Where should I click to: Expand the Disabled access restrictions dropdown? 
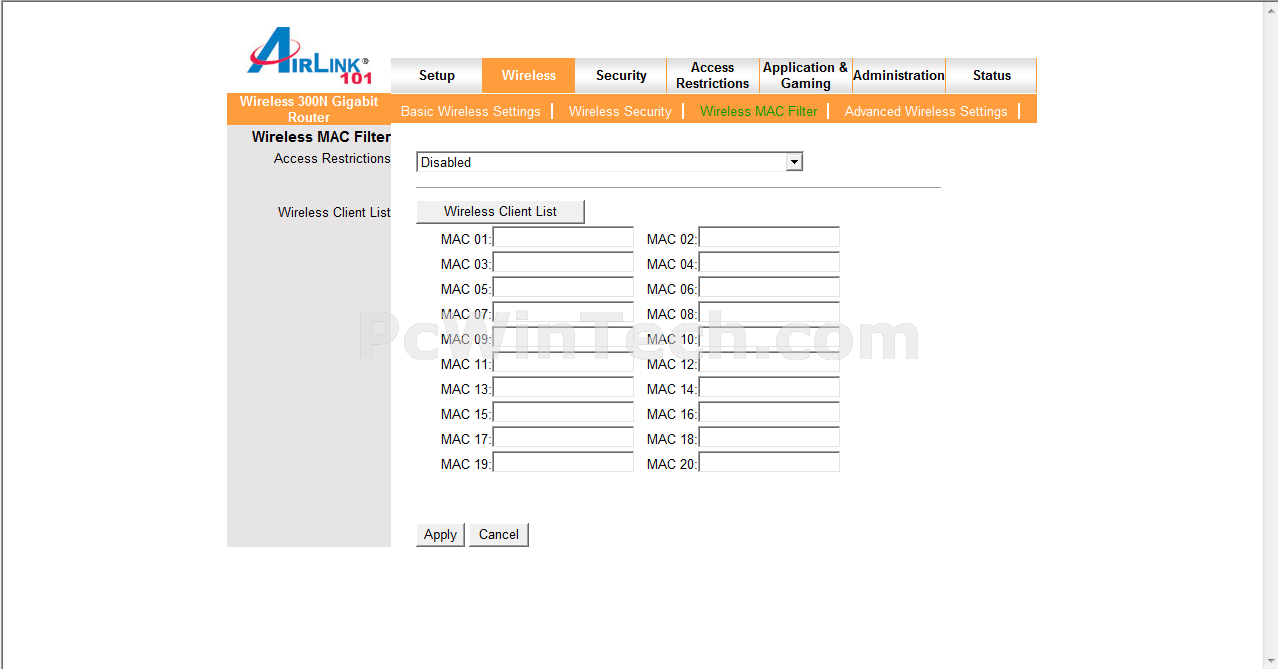(610, 162)
